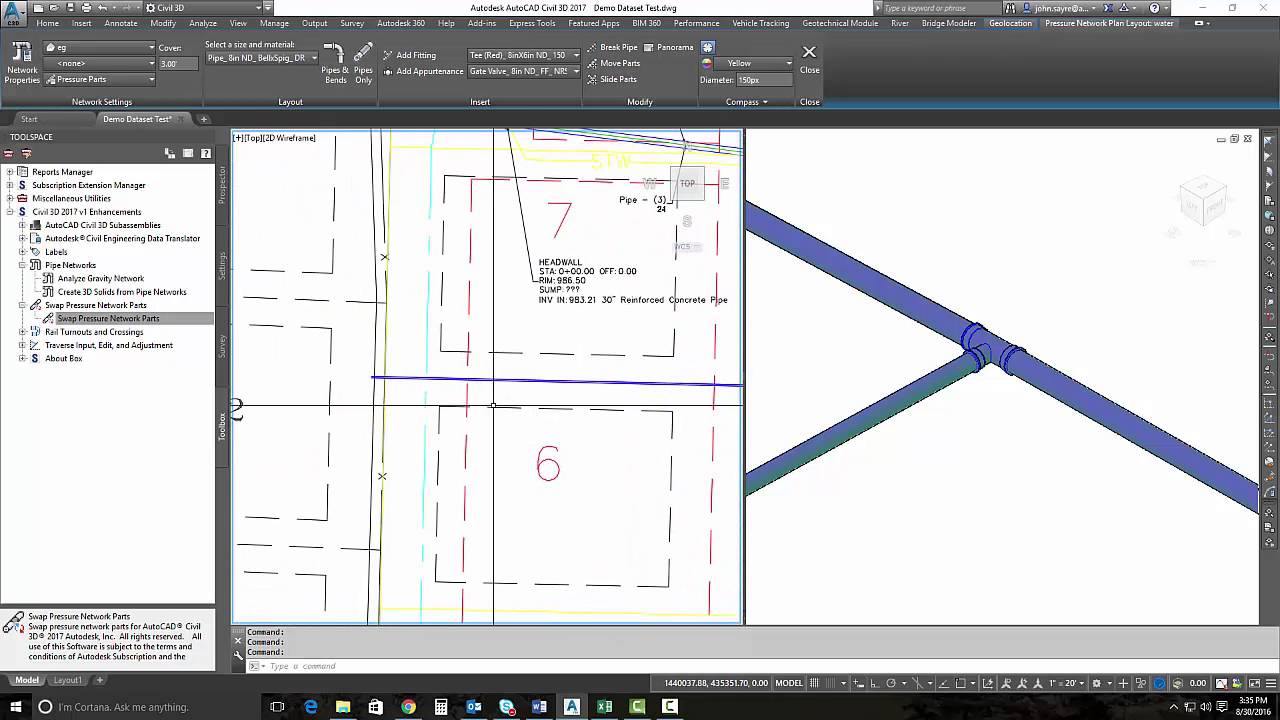Click MODEL space button in status bar
The height and width of the screenshot is (720, 1280).
click(789, 683)
